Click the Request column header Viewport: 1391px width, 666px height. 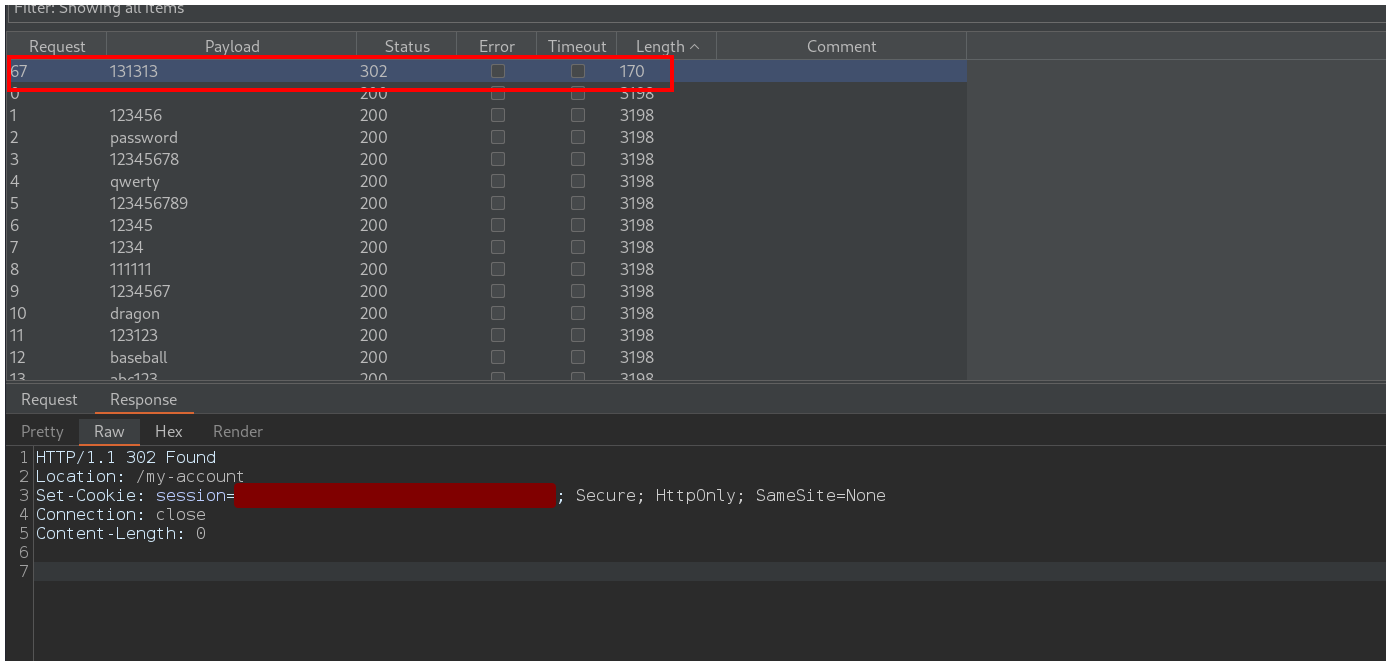tap(57, 46)
